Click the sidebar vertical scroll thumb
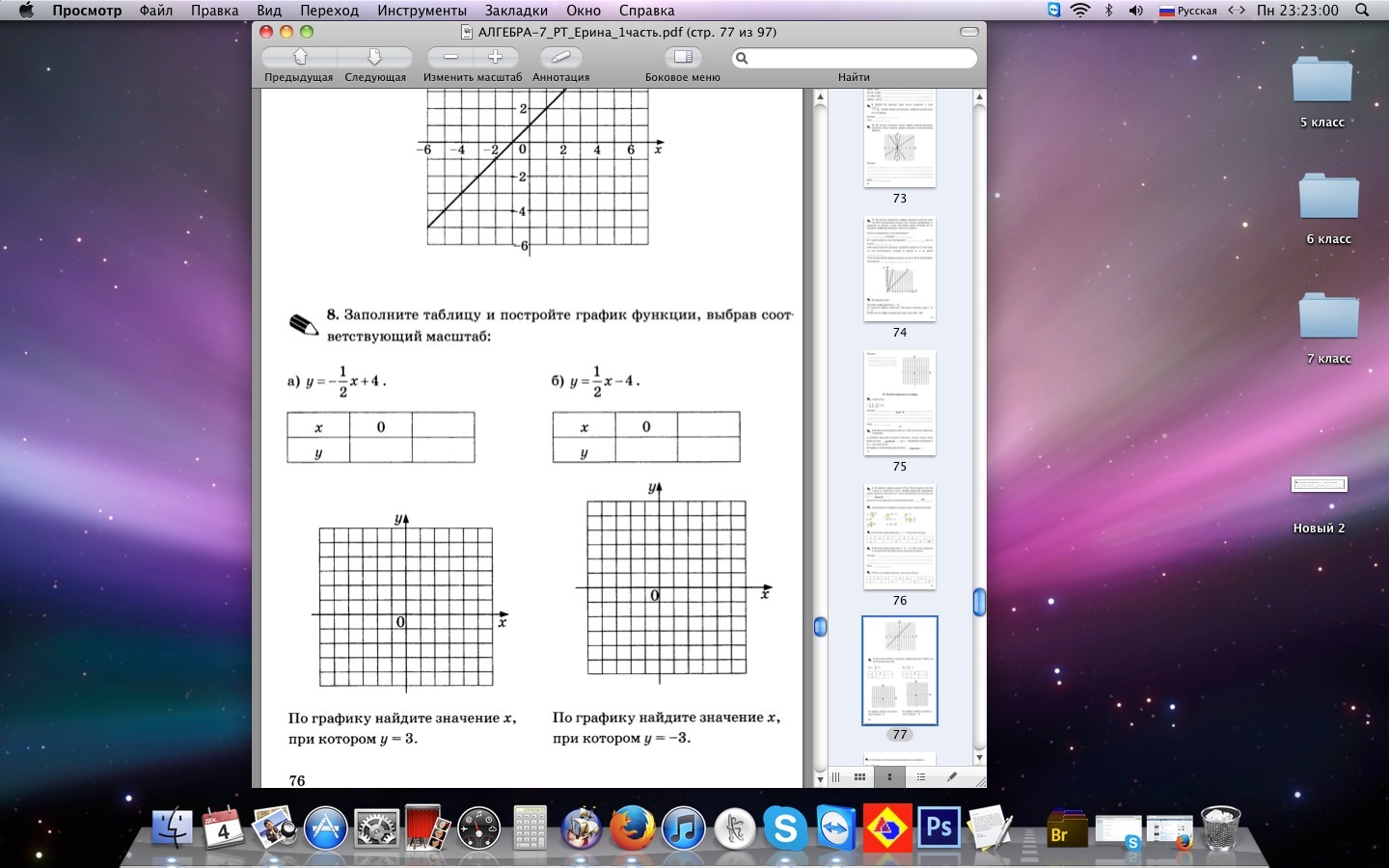 click(979, 602)
